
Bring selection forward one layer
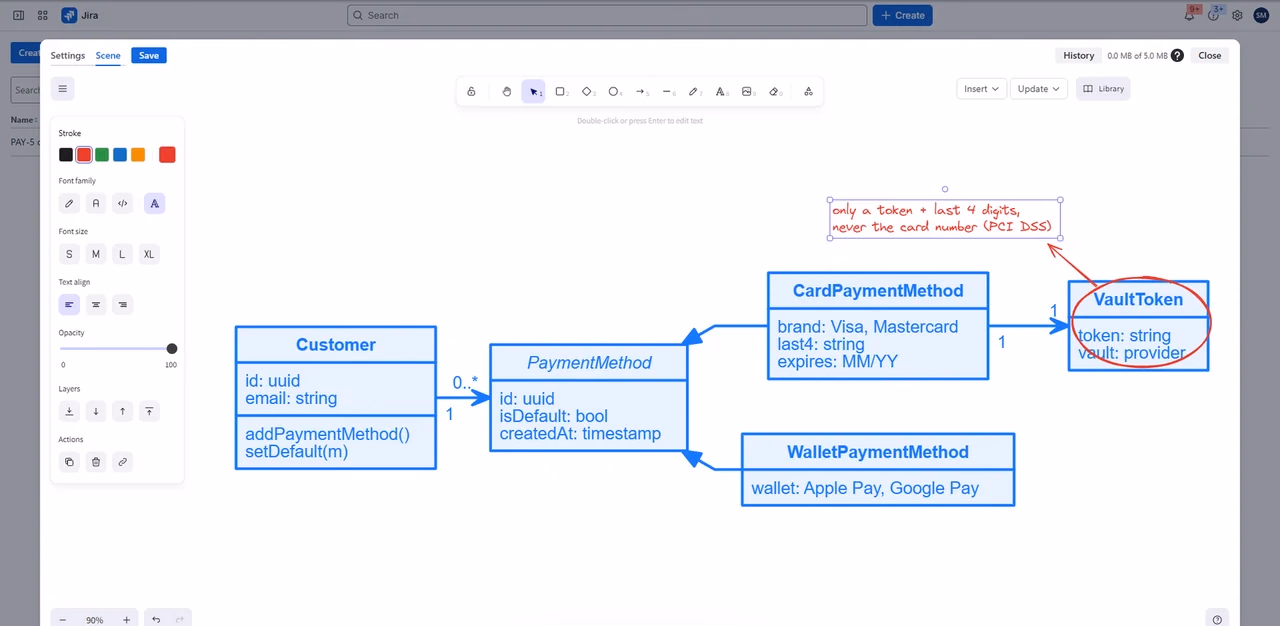point(122,411)
